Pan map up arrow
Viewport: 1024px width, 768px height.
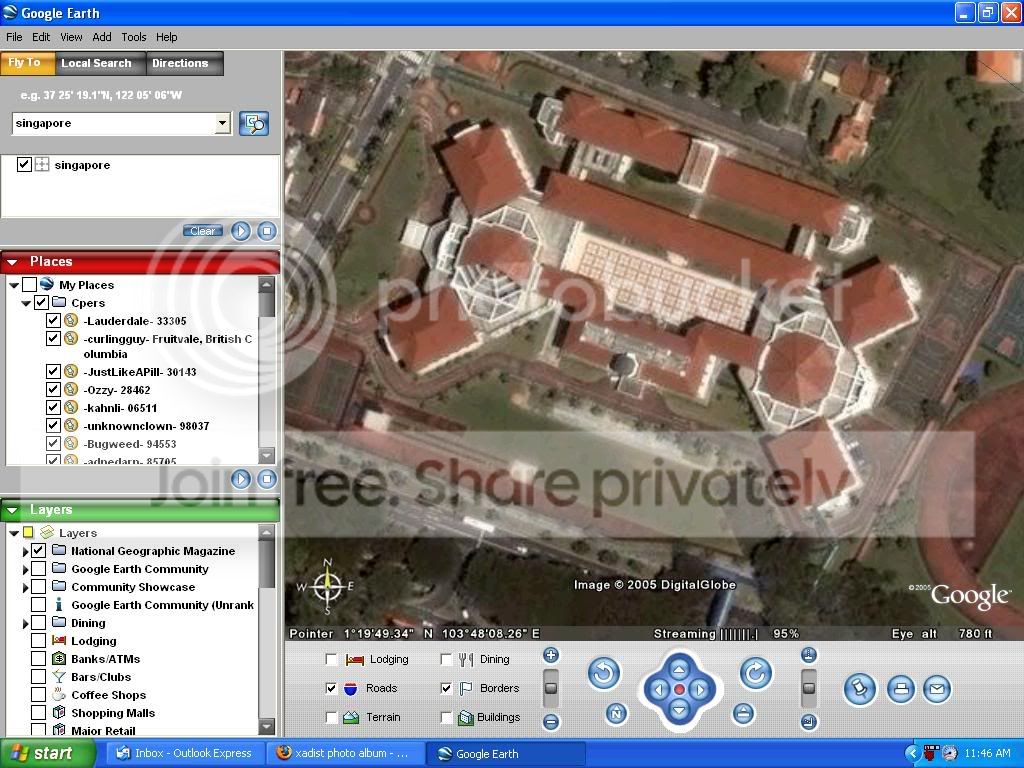point(679,669)
